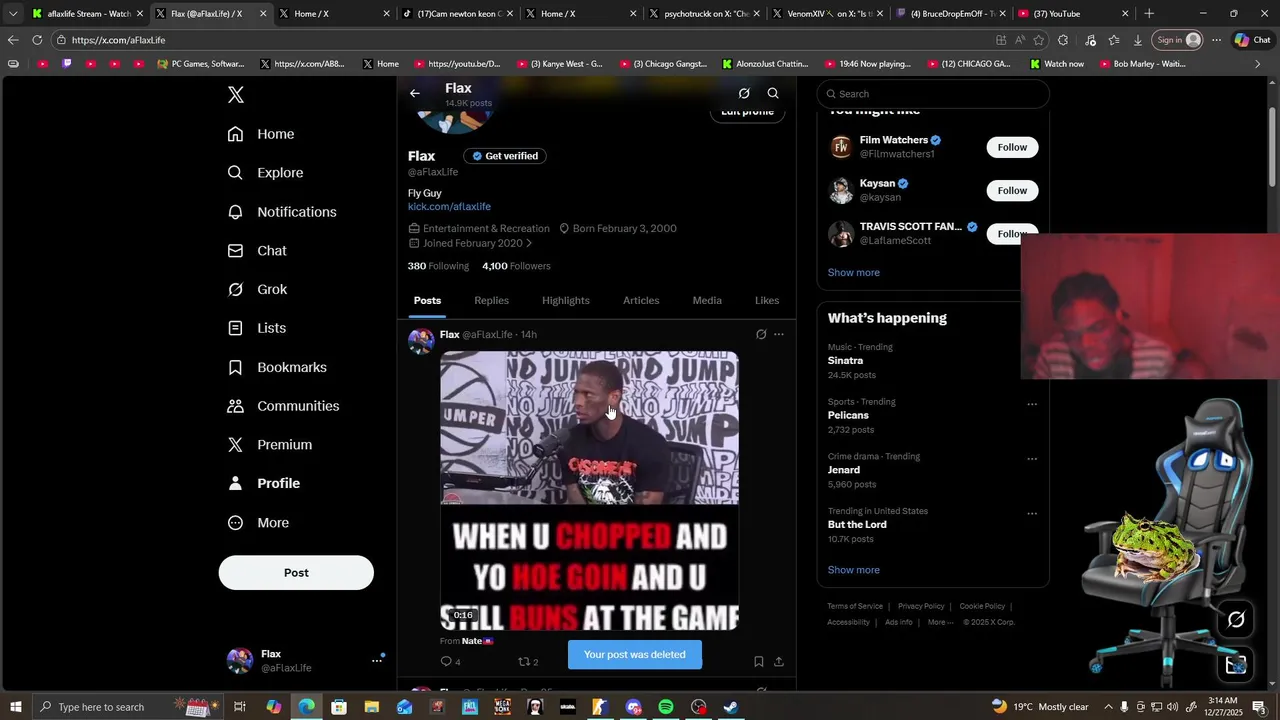The width and height of the screenshot is (1280, 720).
Task: Click the share icon under the post
Action: point(779,661)
